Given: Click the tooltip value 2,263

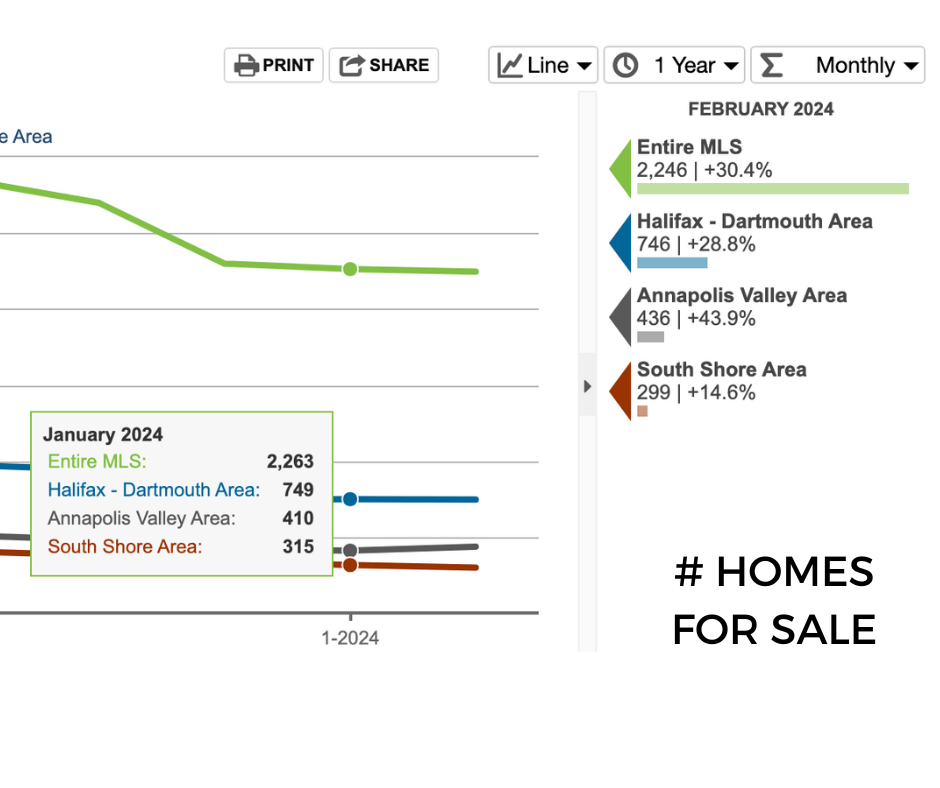Looking at the screenshot, I should coord(290,461).
